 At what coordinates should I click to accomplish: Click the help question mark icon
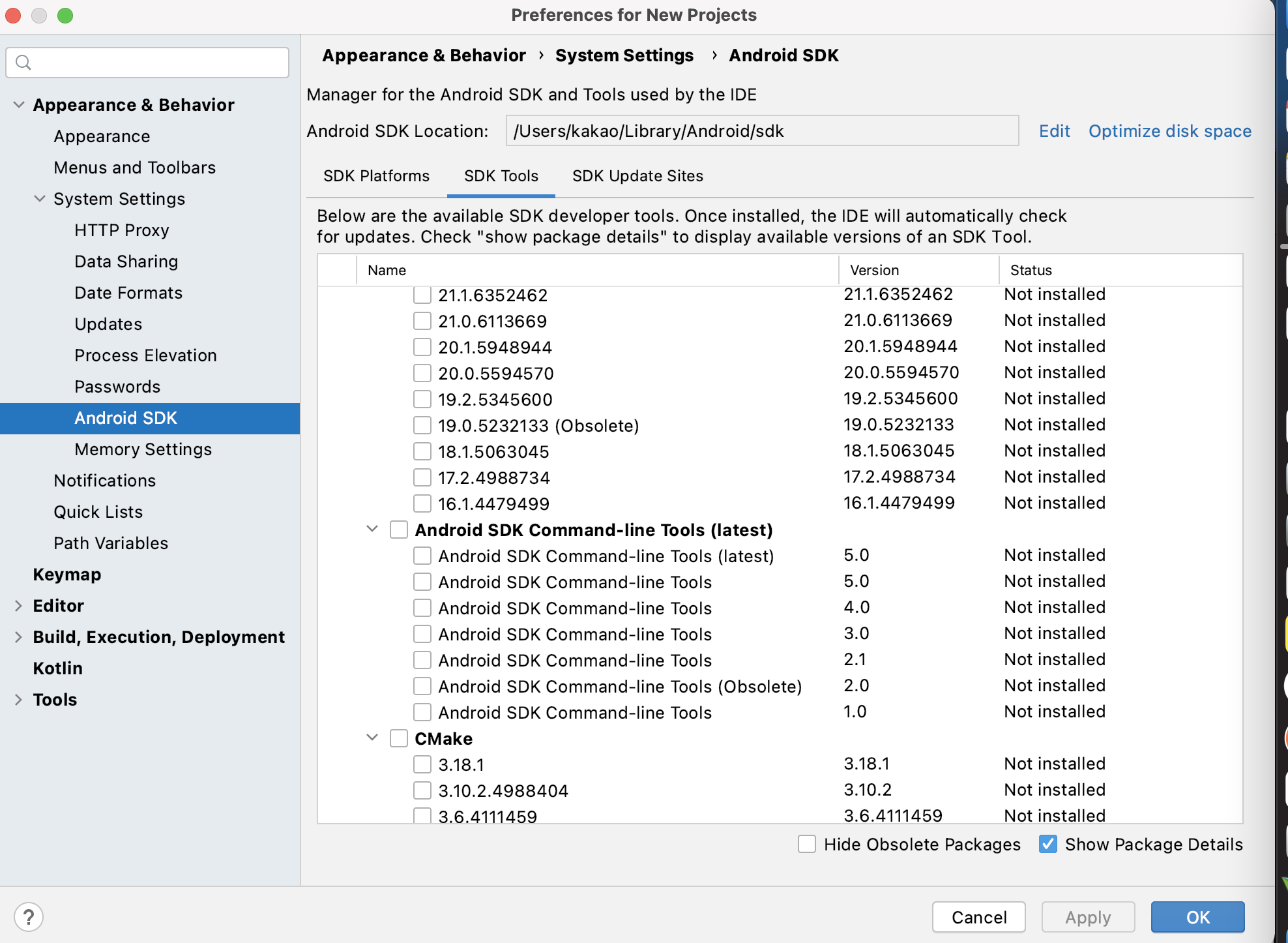pos(29,917)
